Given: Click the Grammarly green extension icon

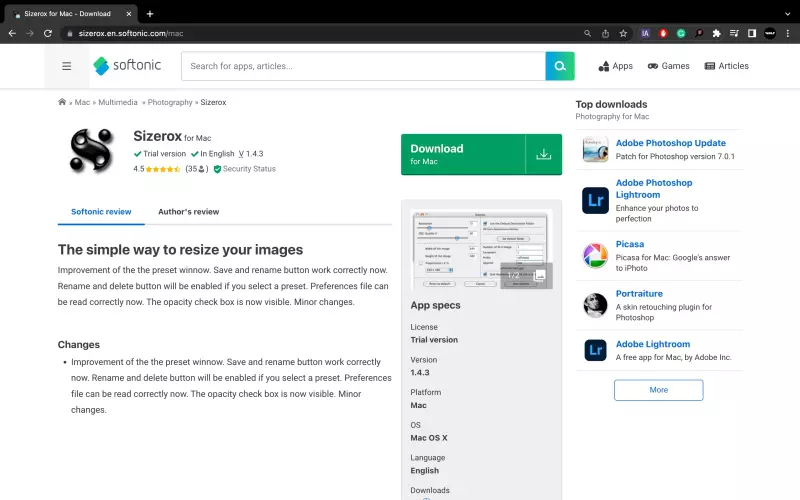Looking at the screenshot, I should pos(681,33).
